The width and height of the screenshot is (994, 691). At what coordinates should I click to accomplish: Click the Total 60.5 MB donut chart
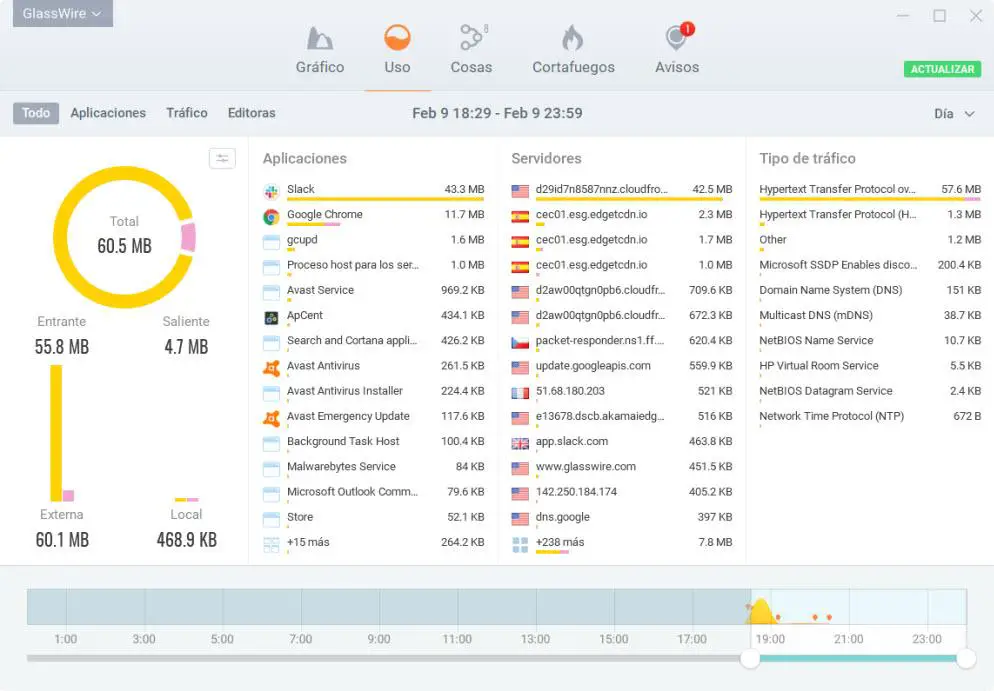124,237
